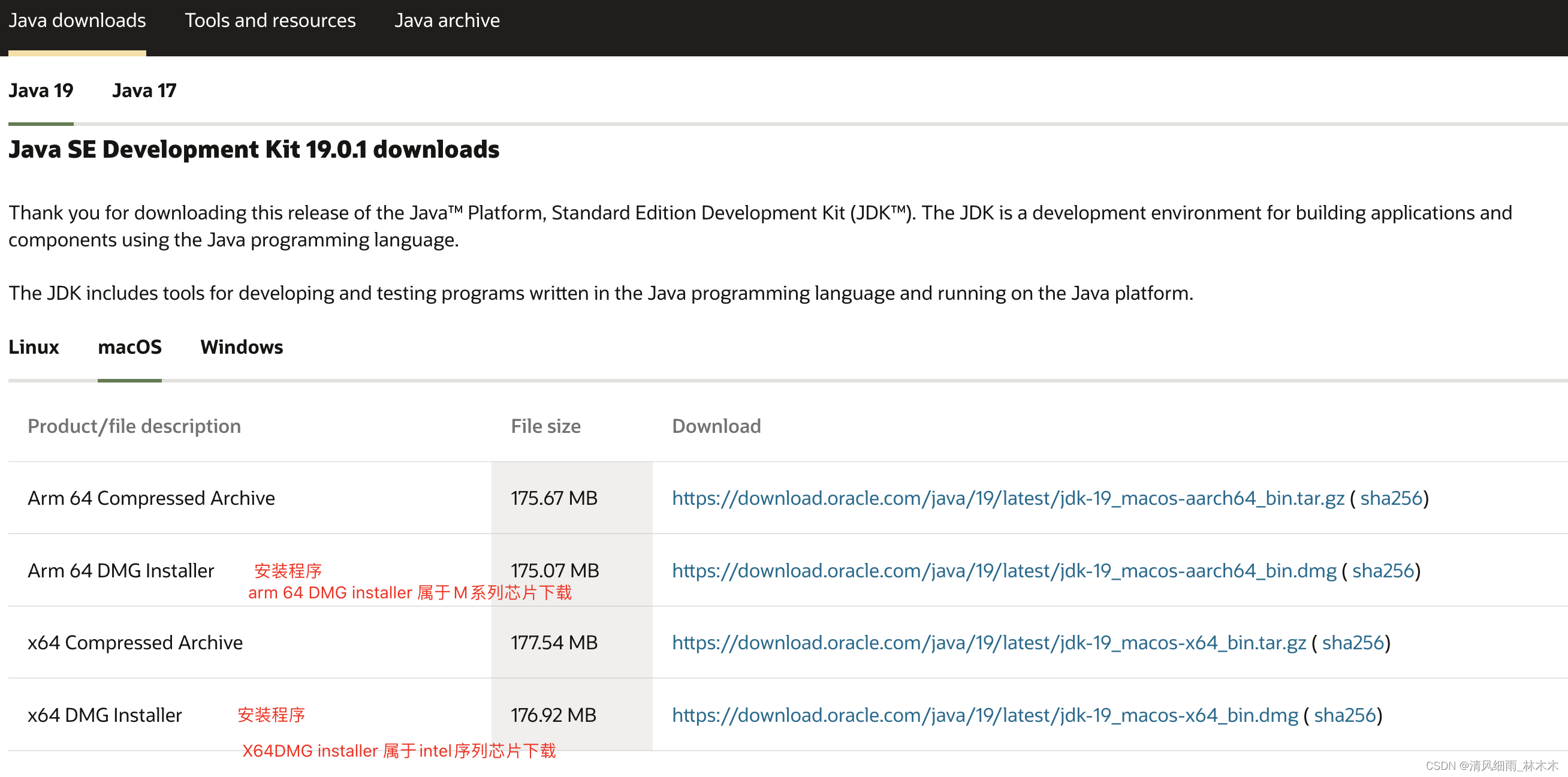The height and width of the screenshot is (777, 1568).
Task: Download jdk-19_macos-x64_bin.tar.gz link
Action: (989, 643)
